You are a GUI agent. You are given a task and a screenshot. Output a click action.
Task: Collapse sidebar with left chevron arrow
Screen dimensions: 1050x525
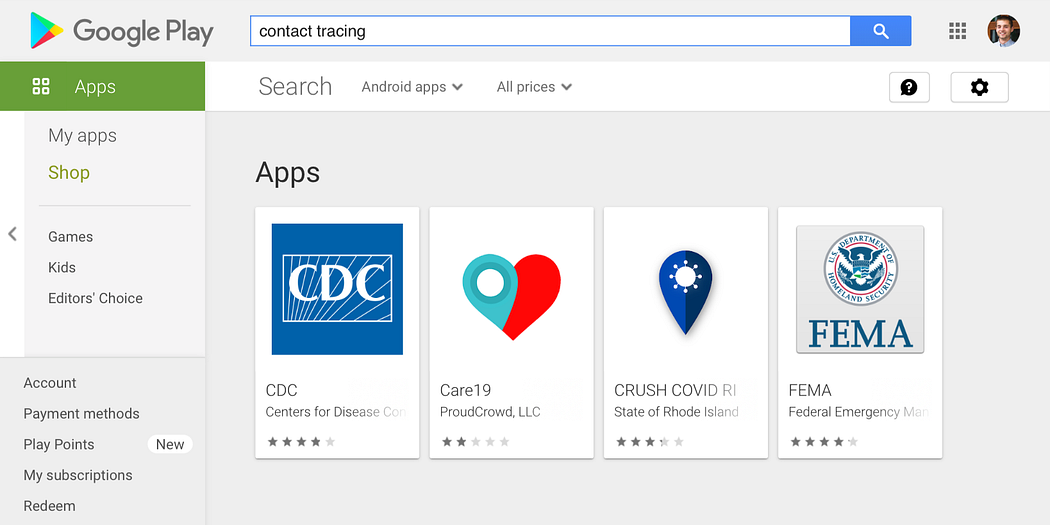click(x=12, y=234)
